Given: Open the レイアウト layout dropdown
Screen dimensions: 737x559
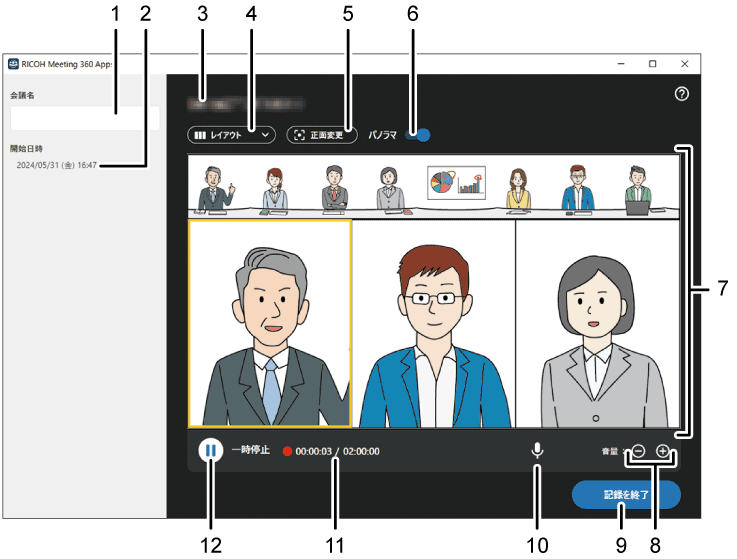Looking at the screenshot, I should [231, 135].
